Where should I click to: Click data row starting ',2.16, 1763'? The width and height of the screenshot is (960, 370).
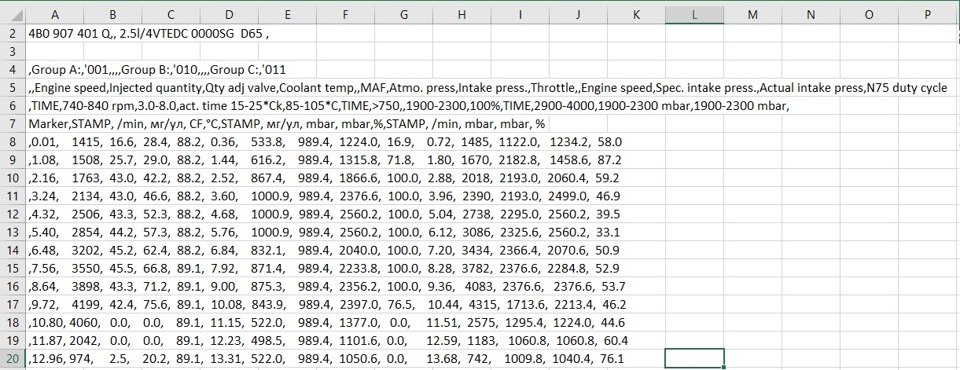(324, 178)
